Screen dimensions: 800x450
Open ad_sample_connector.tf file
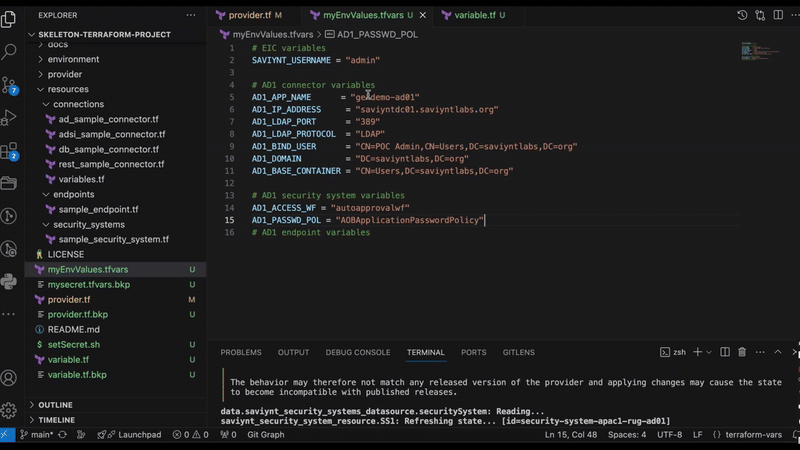click(x=108, y=119)
